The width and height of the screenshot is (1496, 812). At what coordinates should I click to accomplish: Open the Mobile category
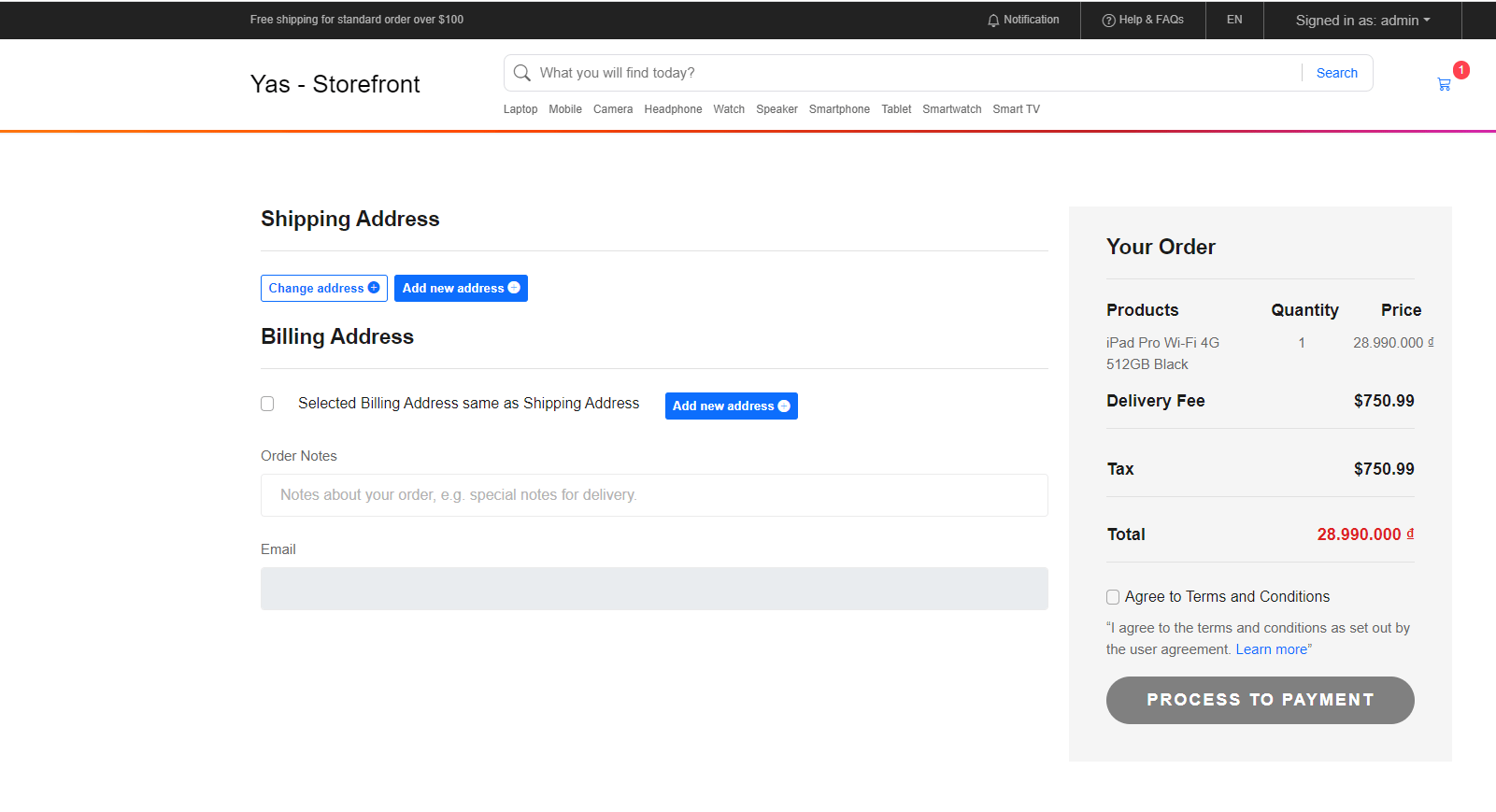click(565, 109)
